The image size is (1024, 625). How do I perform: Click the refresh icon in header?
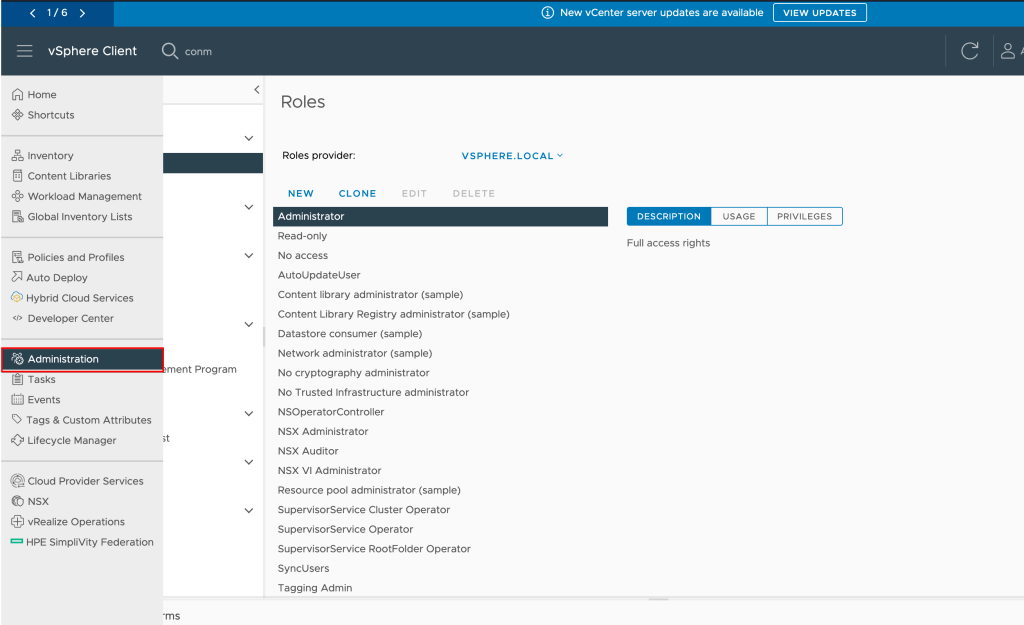click(x=969, y=51)
